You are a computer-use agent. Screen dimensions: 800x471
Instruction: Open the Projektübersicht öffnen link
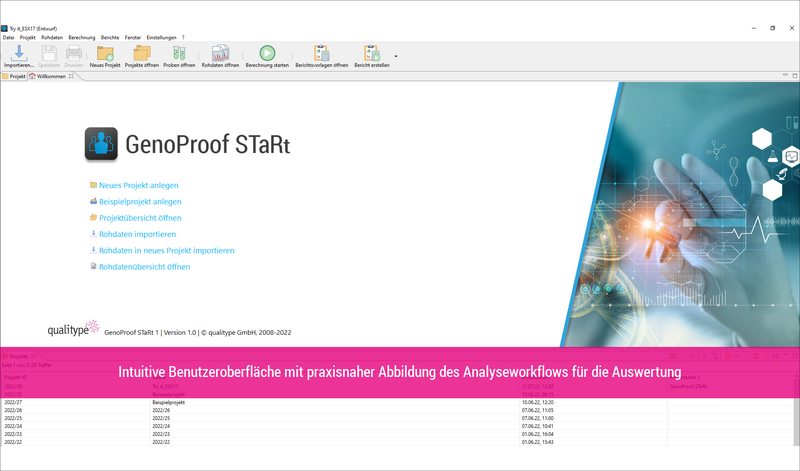(140, 218)
